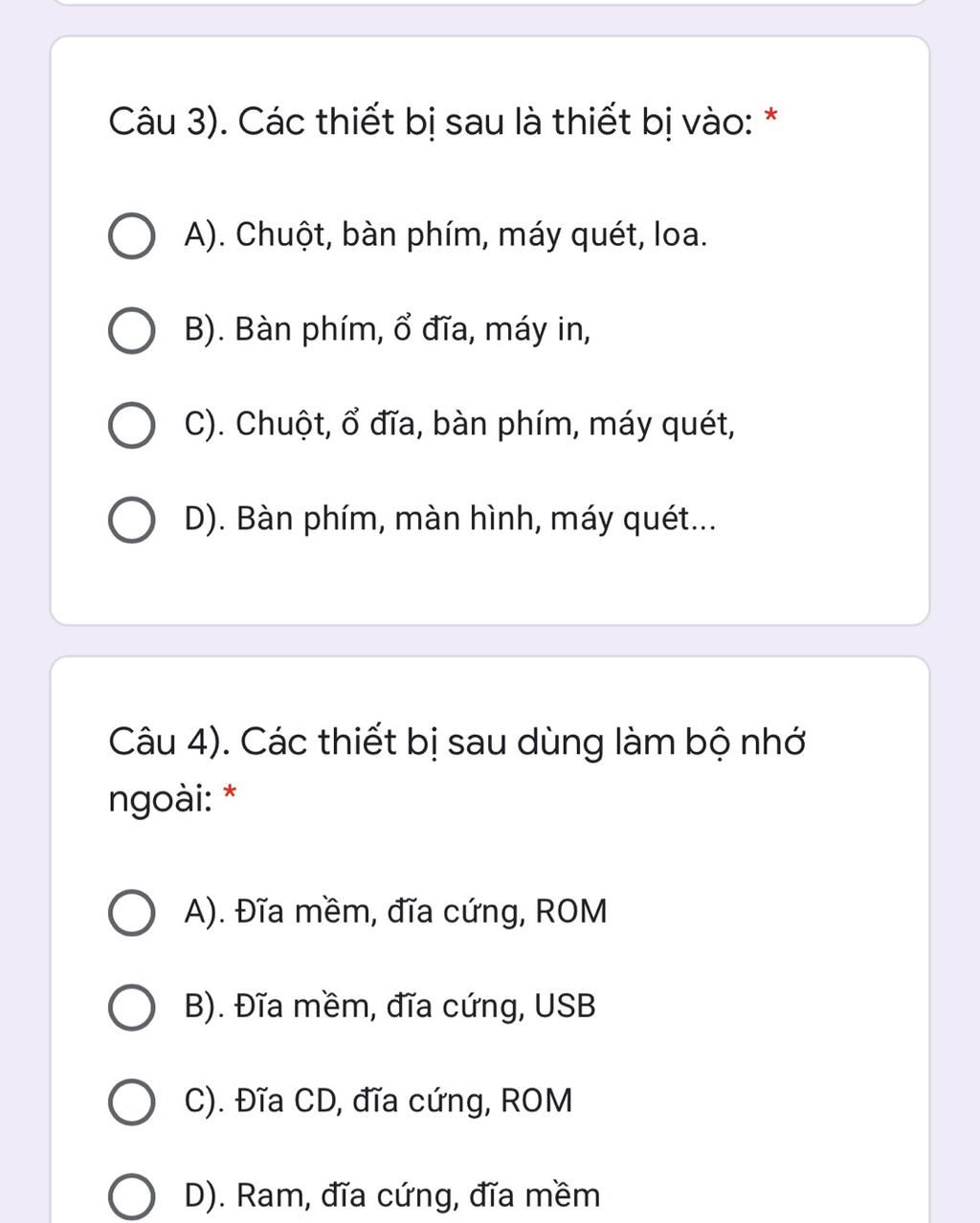Choose radio circle beside 'Bàn phím, ổ đĩa, máy in'
Screen dimensions: 980x1223
click(131, 331)
